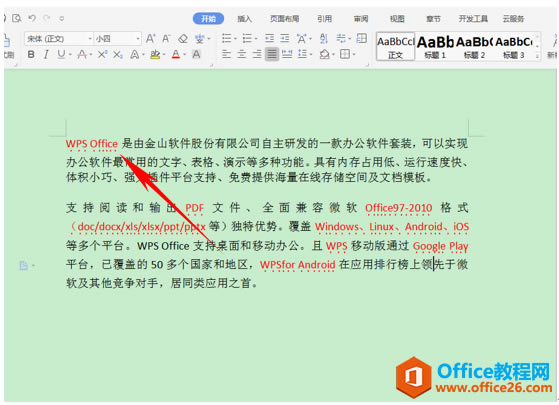Screen dimensions: 559x405
Task: Undo the last action
Action: (32, 18)
